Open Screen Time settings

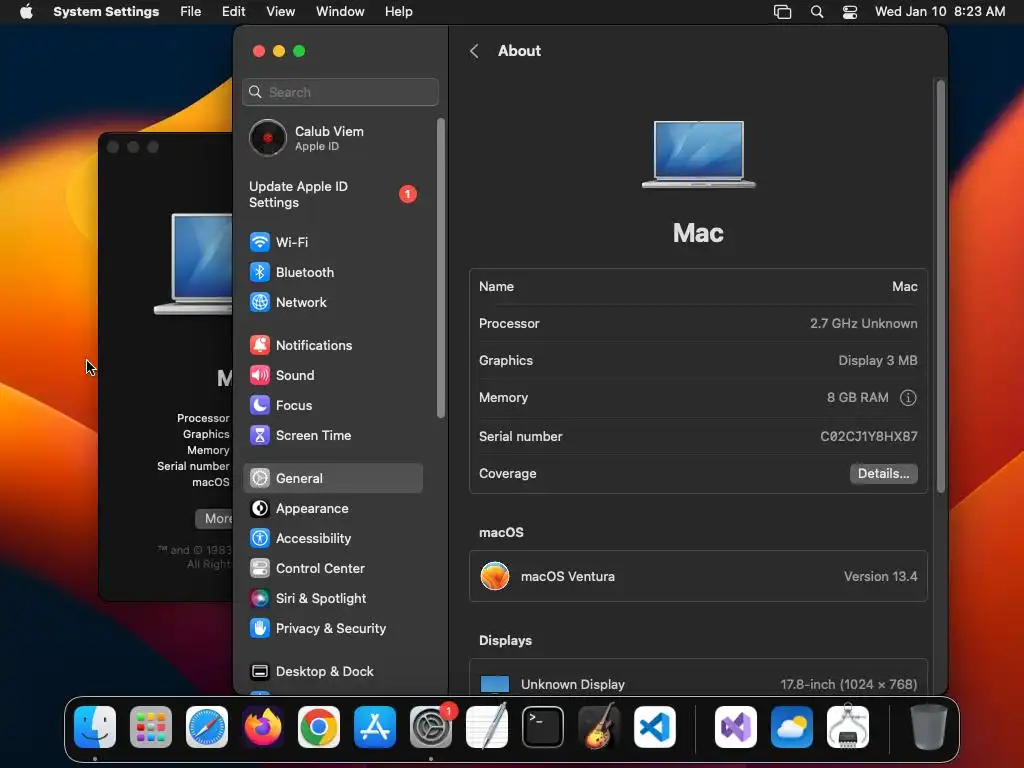coord(333,436)
